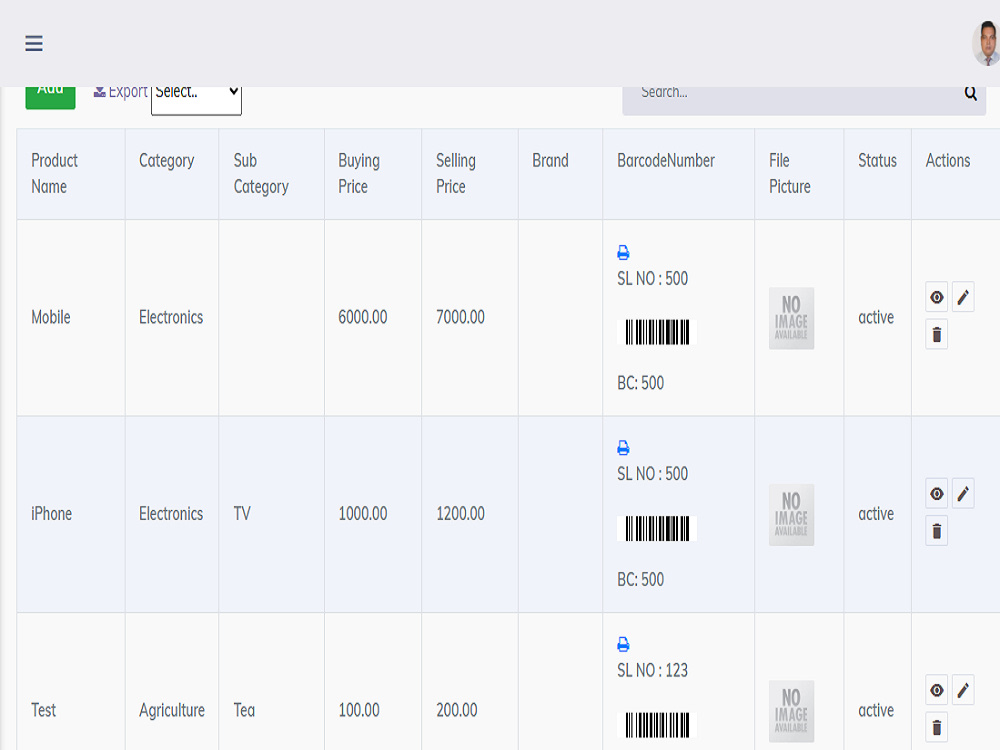
Task: Click the green Add button
Action: [50, 88]
